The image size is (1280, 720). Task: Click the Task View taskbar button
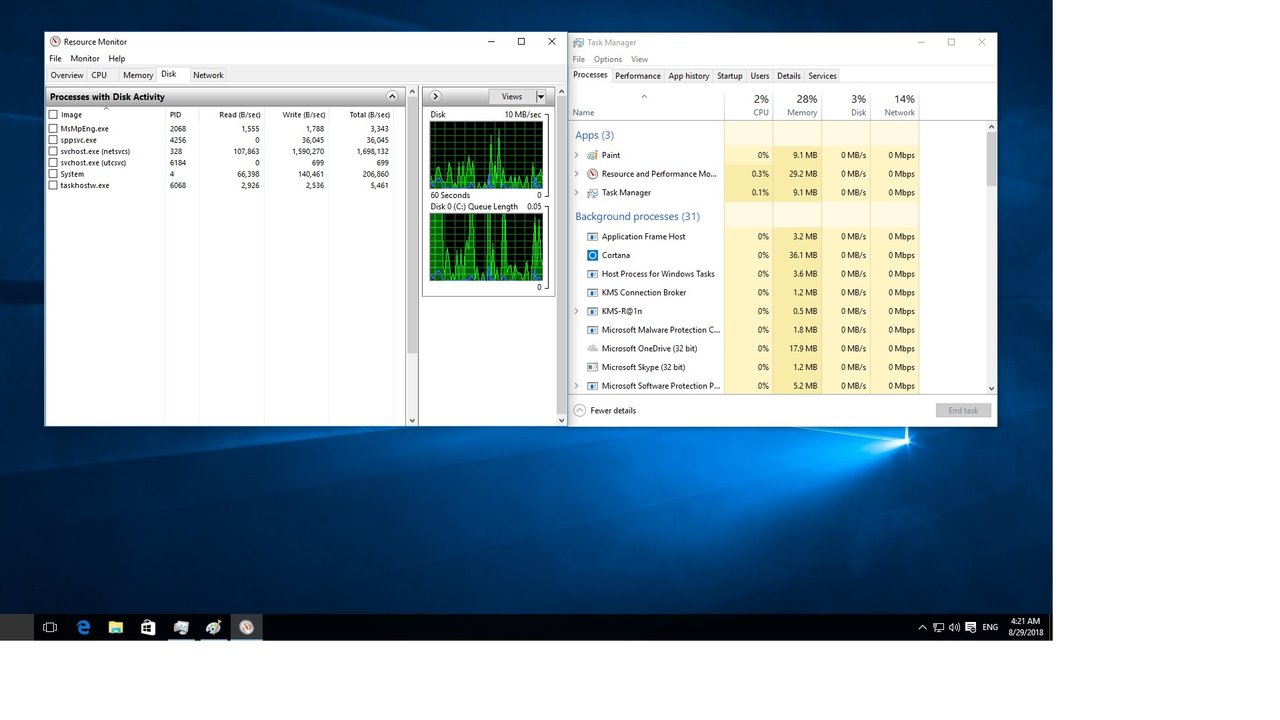tap(50, 627)
